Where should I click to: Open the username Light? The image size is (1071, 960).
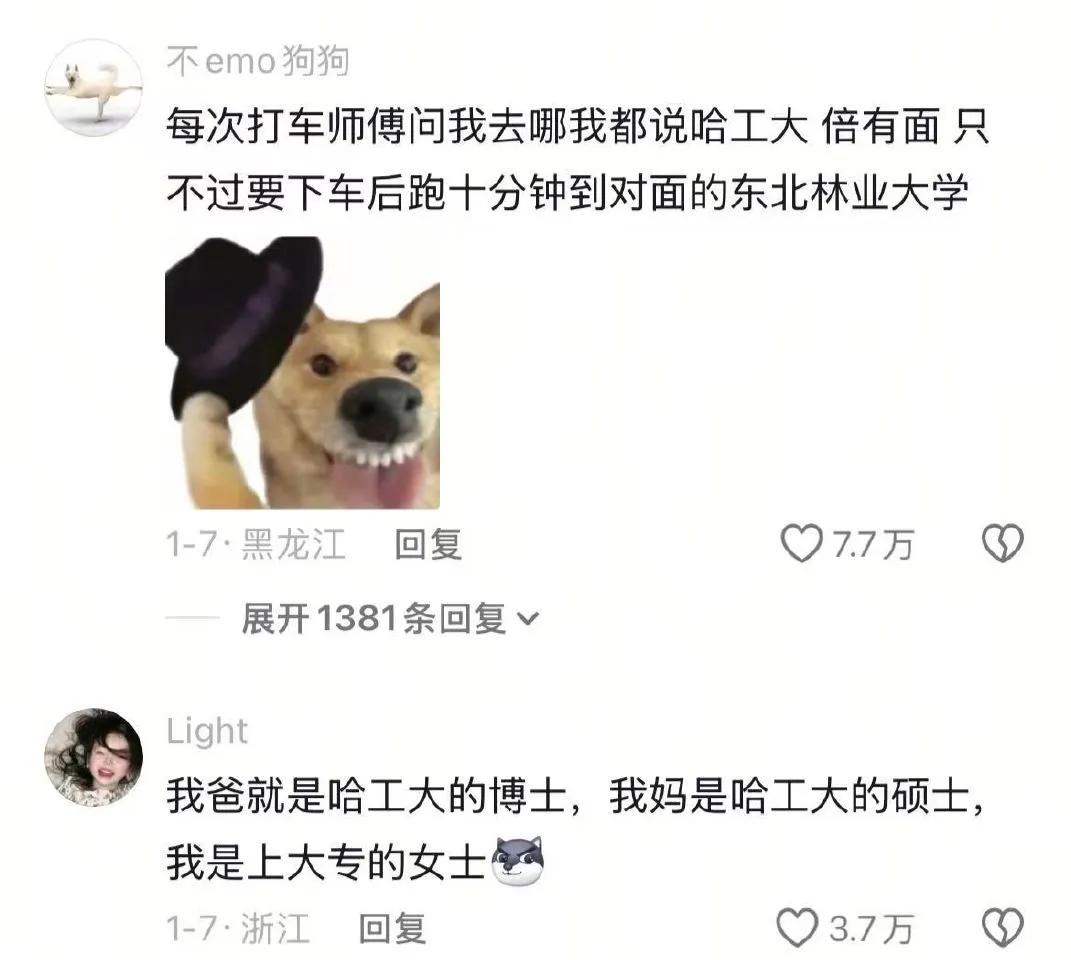(207, 731)
